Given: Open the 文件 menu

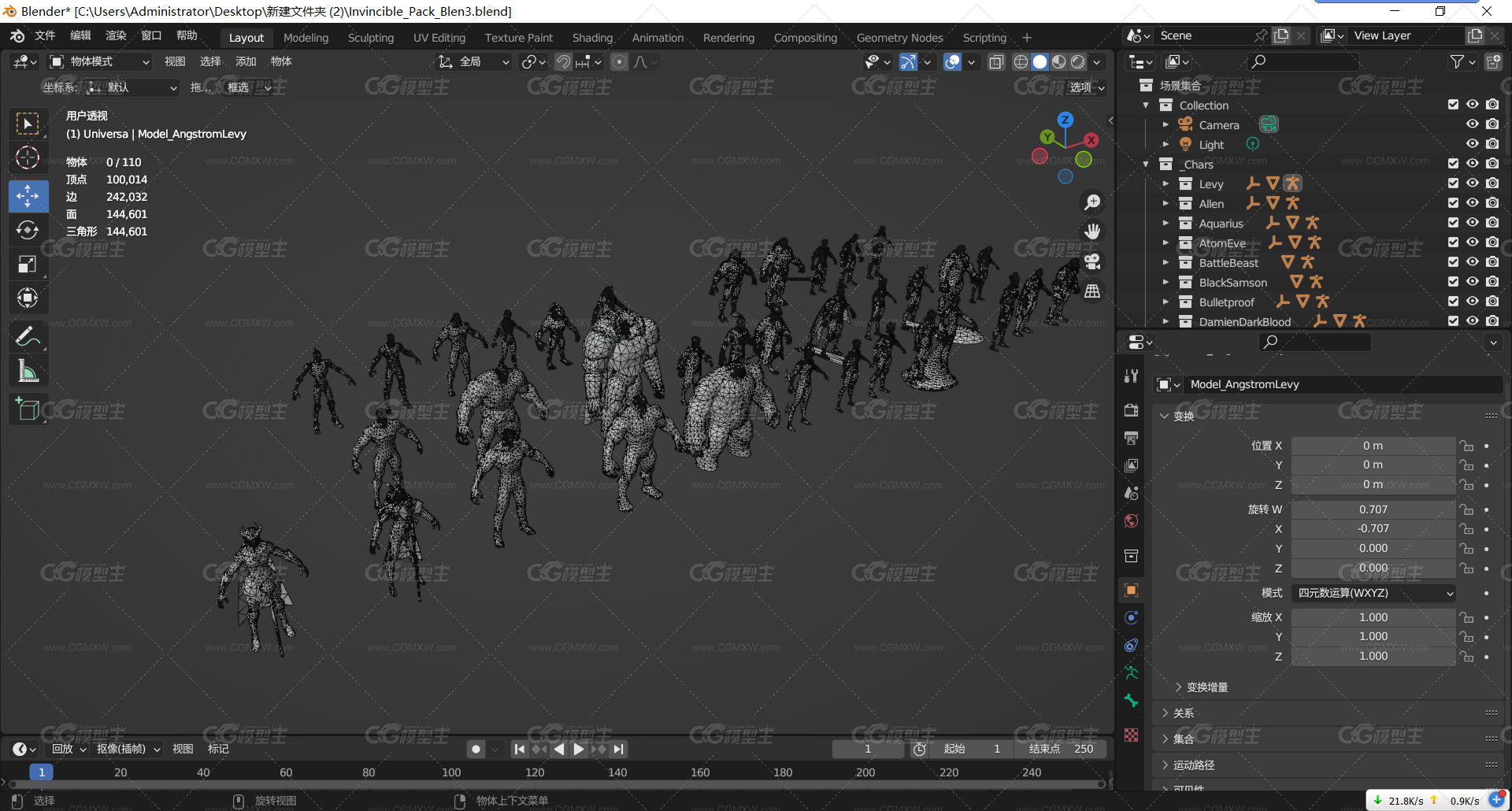Looking at the screenshot, I should pyautogui.click(x=45, y=35).
